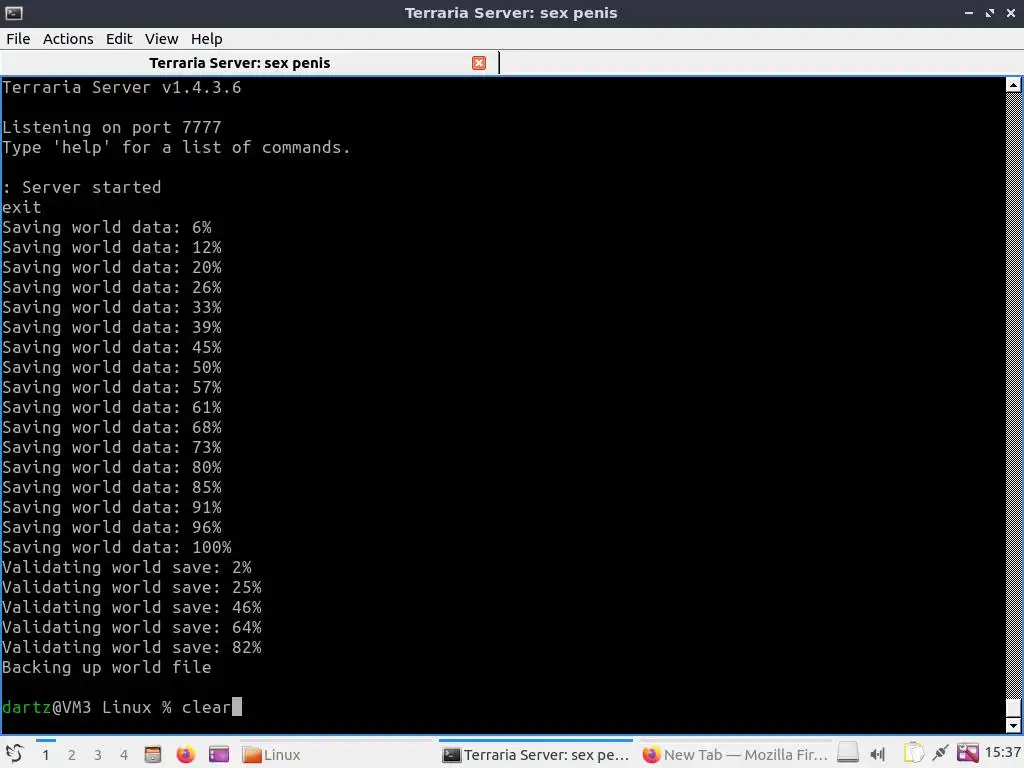1024x768 pixels.
Task: Click the terminal scrollbar thumb
Action: pyautogui.click(x=1013, y=707)
